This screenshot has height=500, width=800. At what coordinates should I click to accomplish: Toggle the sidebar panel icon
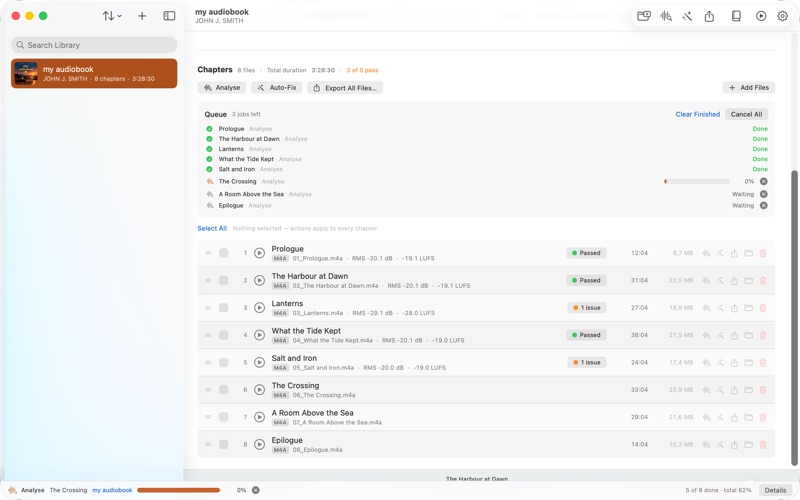pos(169,16)
